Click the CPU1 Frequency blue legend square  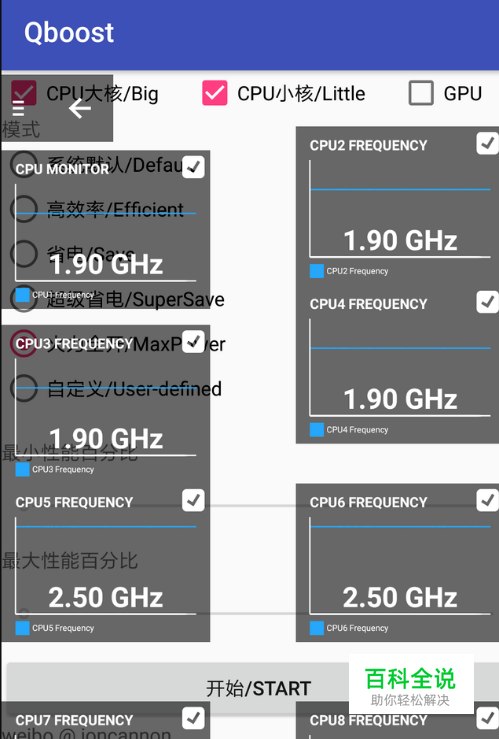click(x=22, y=295)
